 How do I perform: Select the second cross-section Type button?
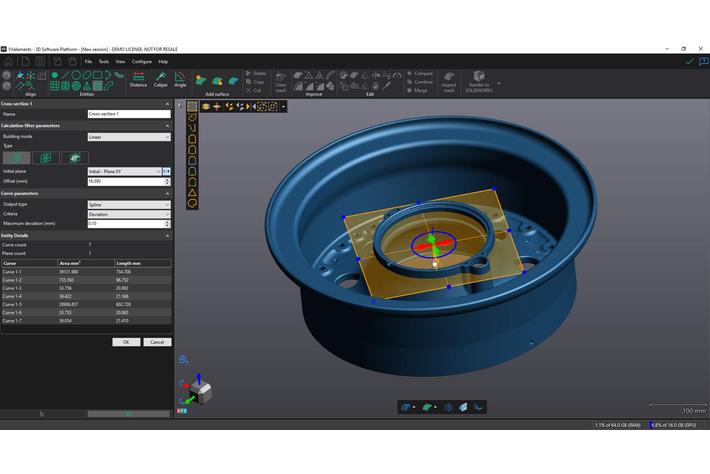tap(45, 158)
